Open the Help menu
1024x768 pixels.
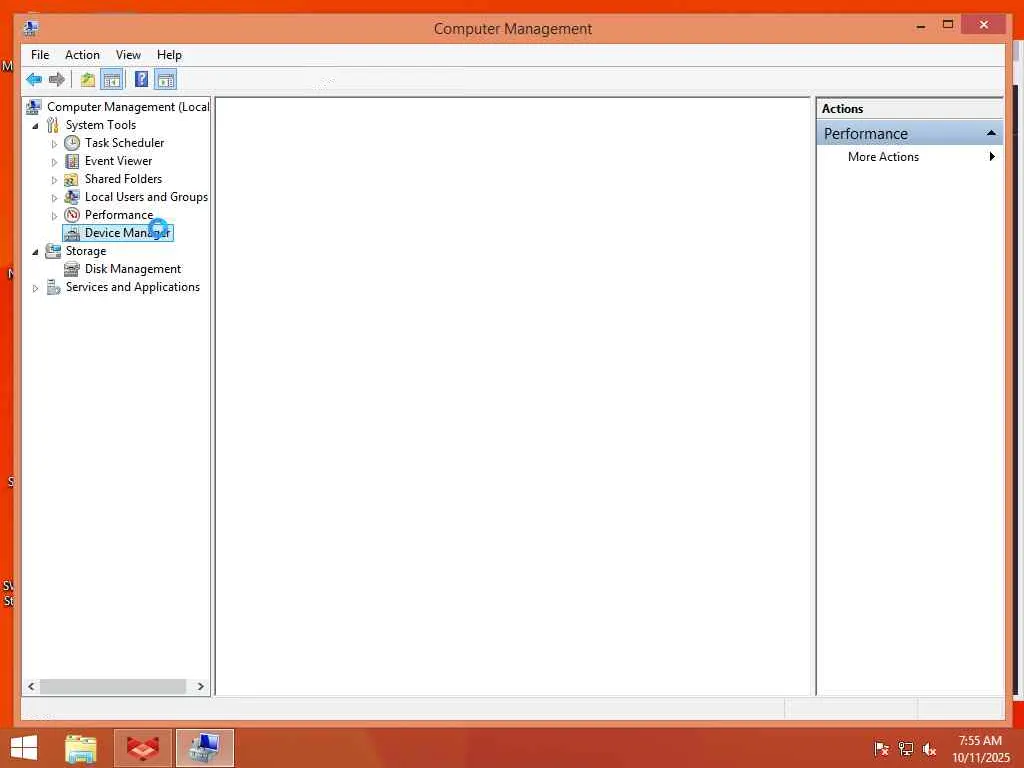click(169, 55)
